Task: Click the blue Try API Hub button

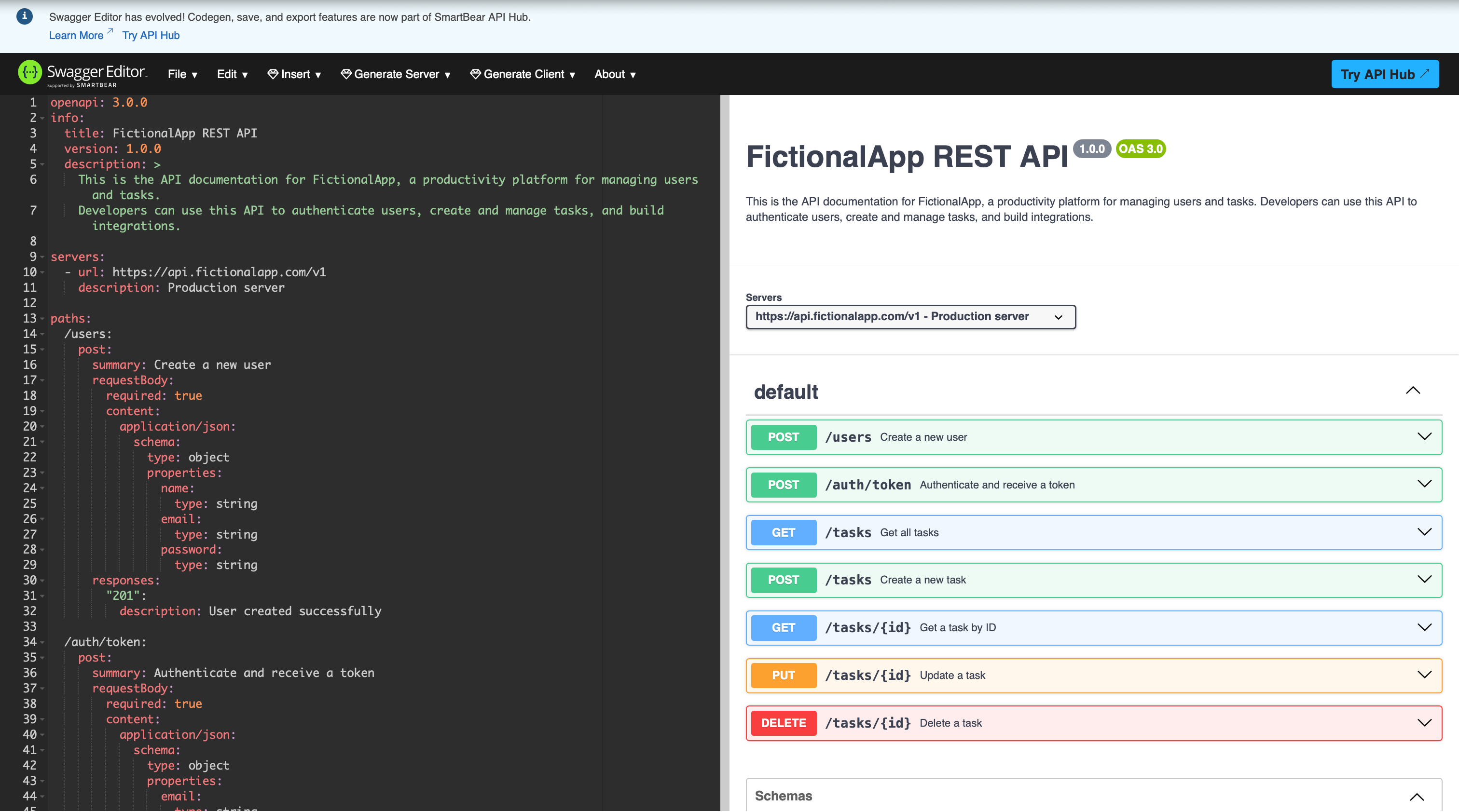Action: (1385, 74)
